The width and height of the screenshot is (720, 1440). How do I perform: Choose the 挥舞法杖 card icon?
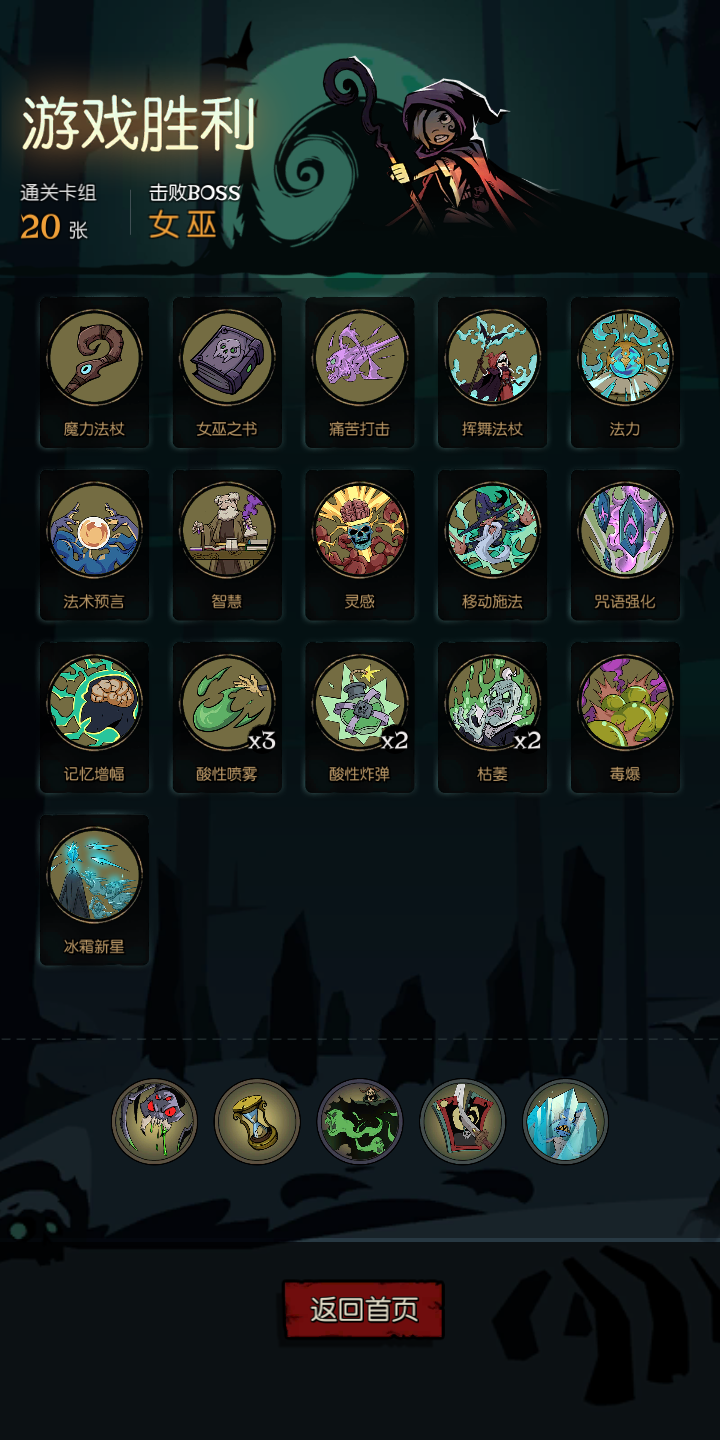tap(493, 373)
